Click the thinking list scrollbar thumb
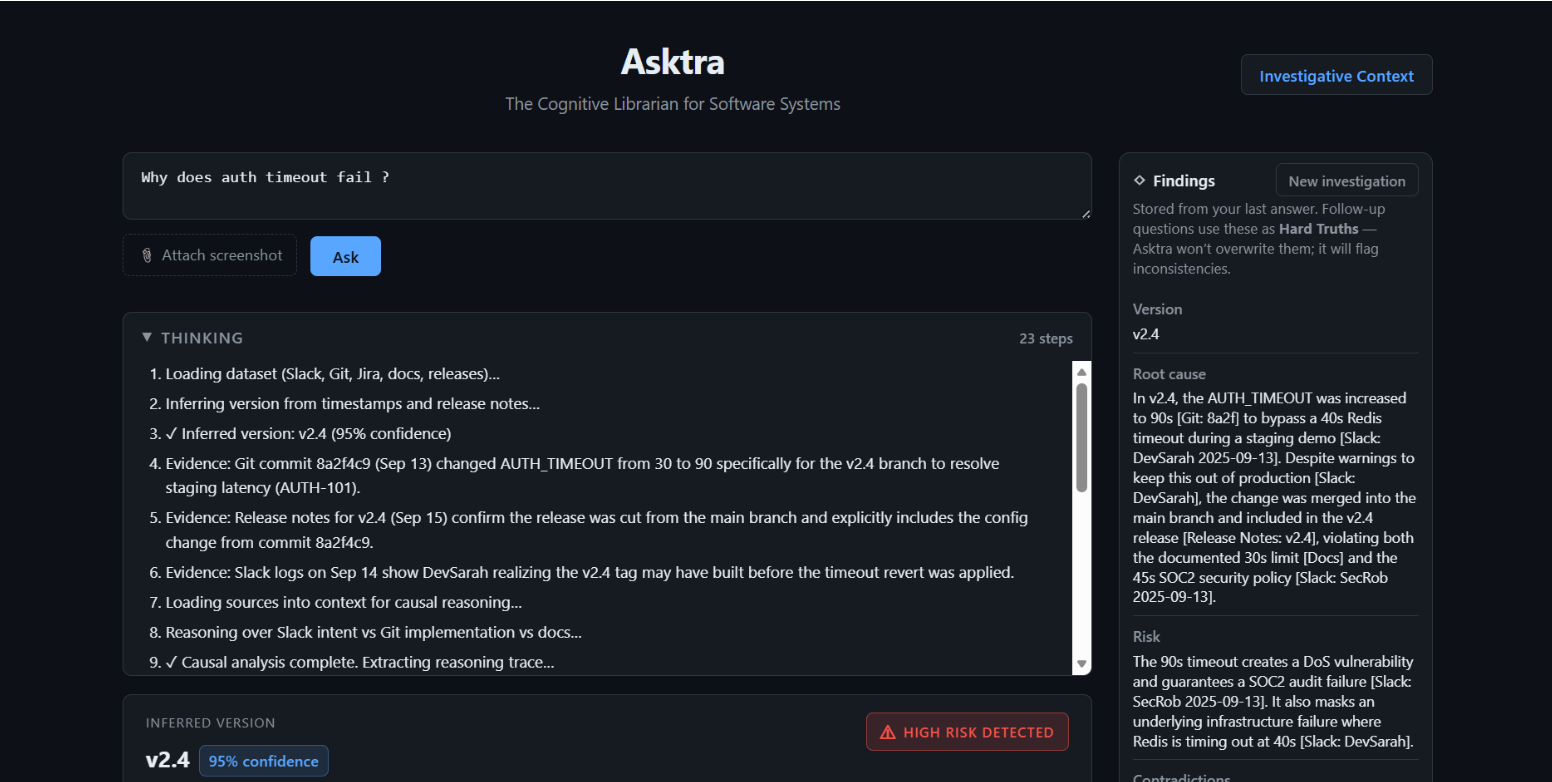This screenshot has width=1552, height=782. click(x=1081, y=436)
